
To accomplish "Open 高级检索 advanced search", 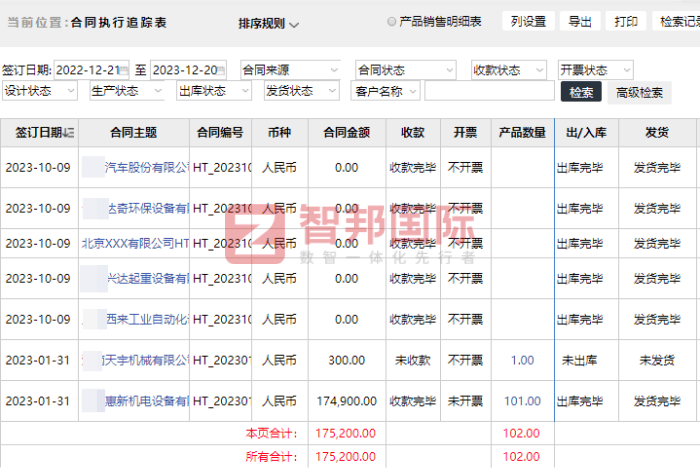I will point(639,93).
